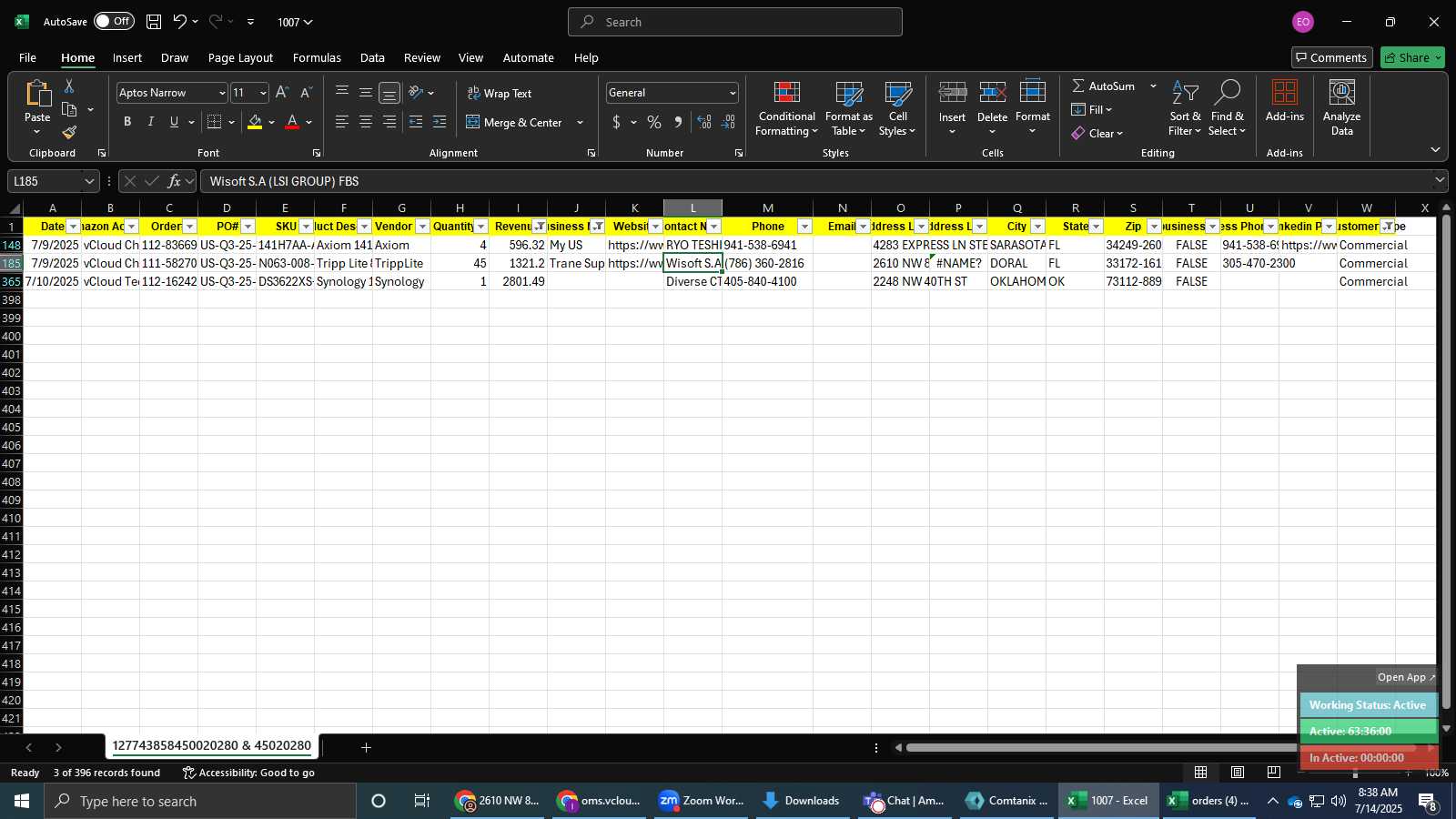Screen dimensions: 1456x819
Task: Click the Insert cells icon
Action: (952, 93)
